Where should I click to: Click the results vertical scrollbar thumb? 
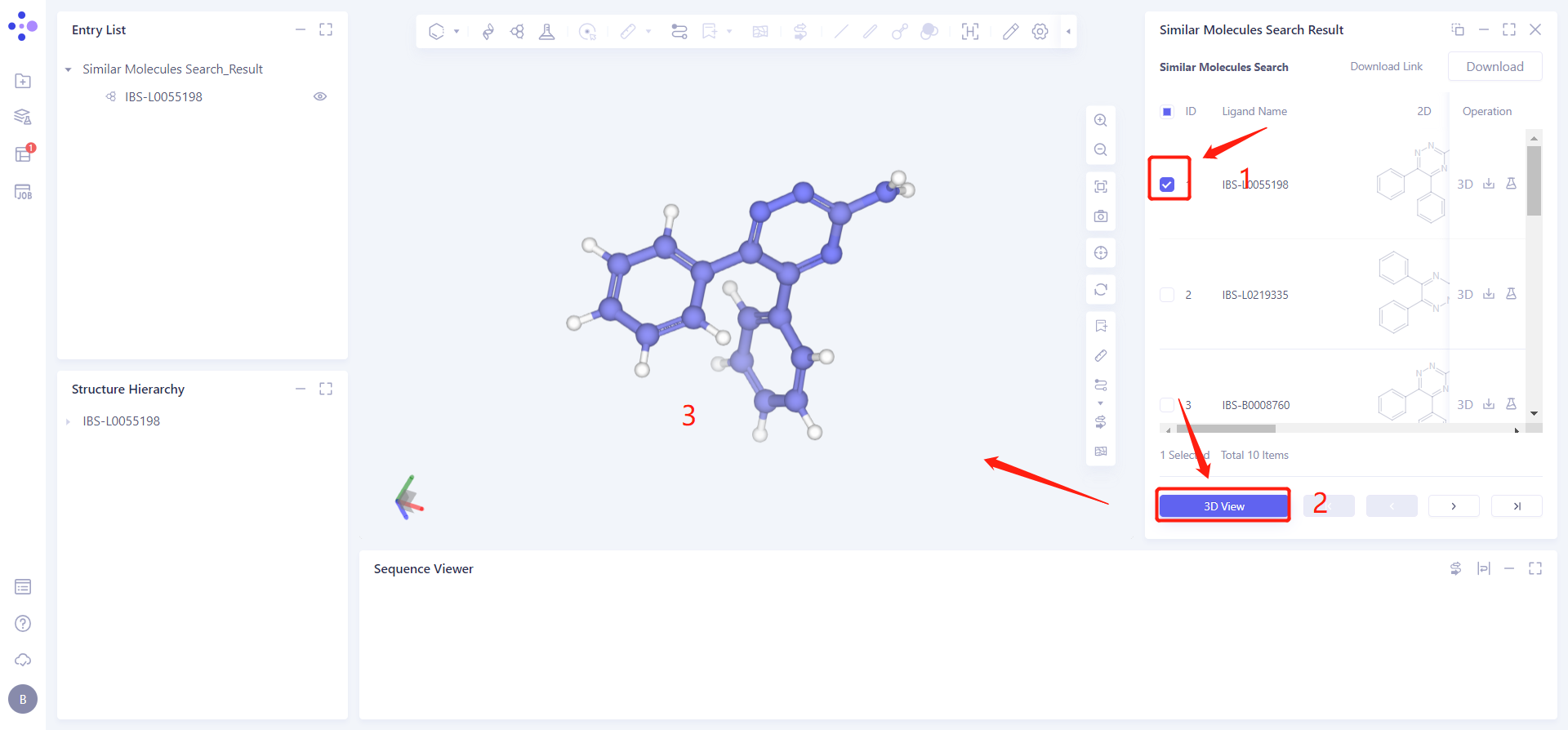1534,180
